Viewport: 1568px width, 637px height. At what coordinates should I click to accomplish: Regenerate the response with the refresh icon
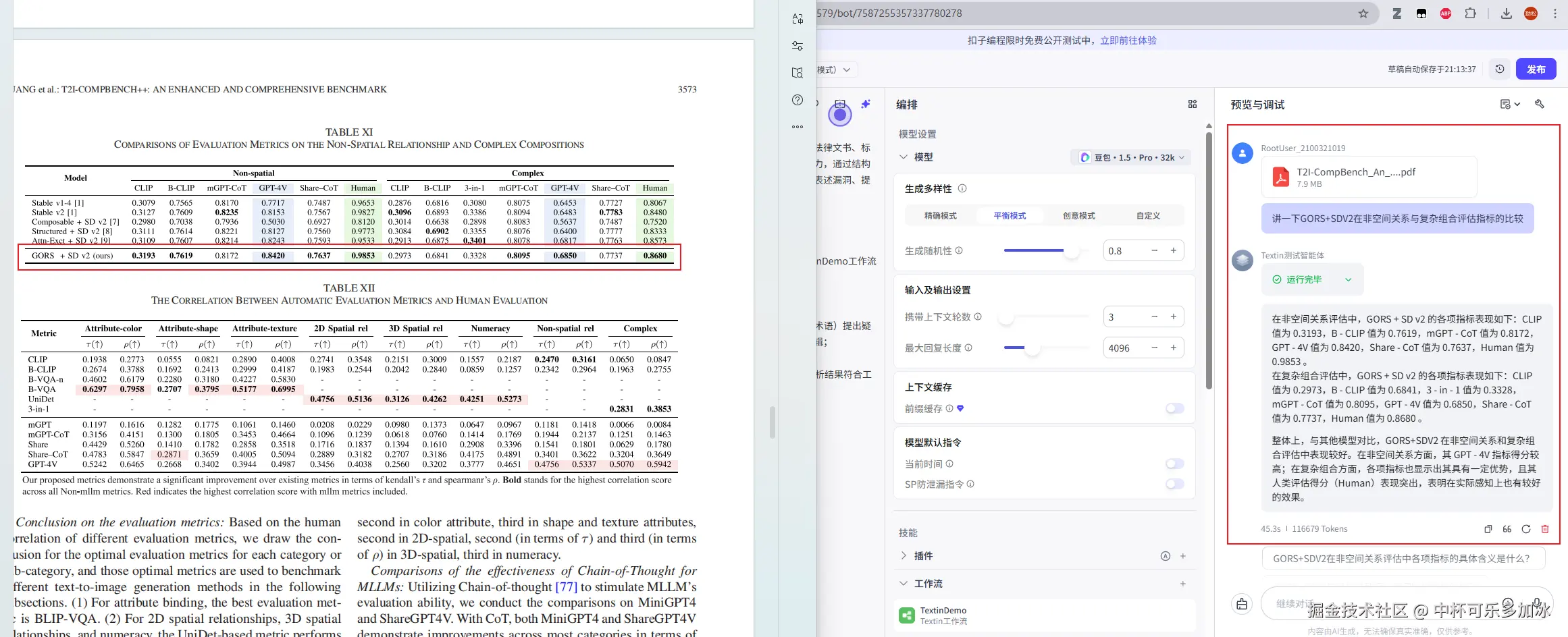coord(1526,529)
